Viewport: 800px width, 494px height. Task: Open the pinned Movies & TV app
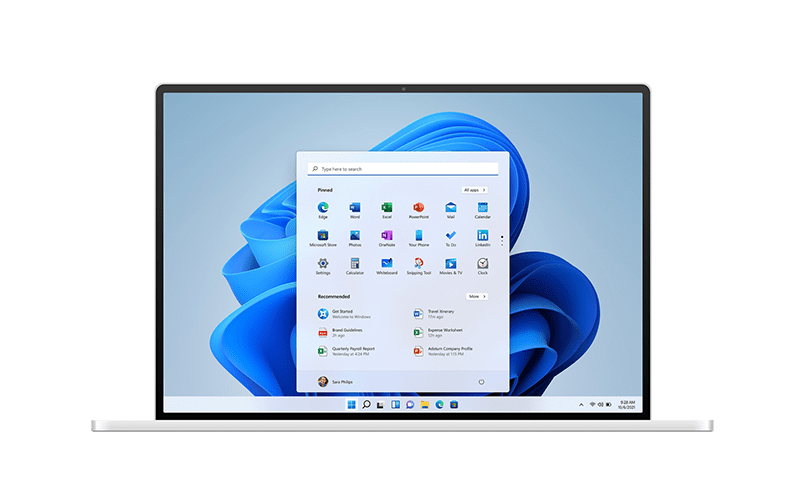451,266
